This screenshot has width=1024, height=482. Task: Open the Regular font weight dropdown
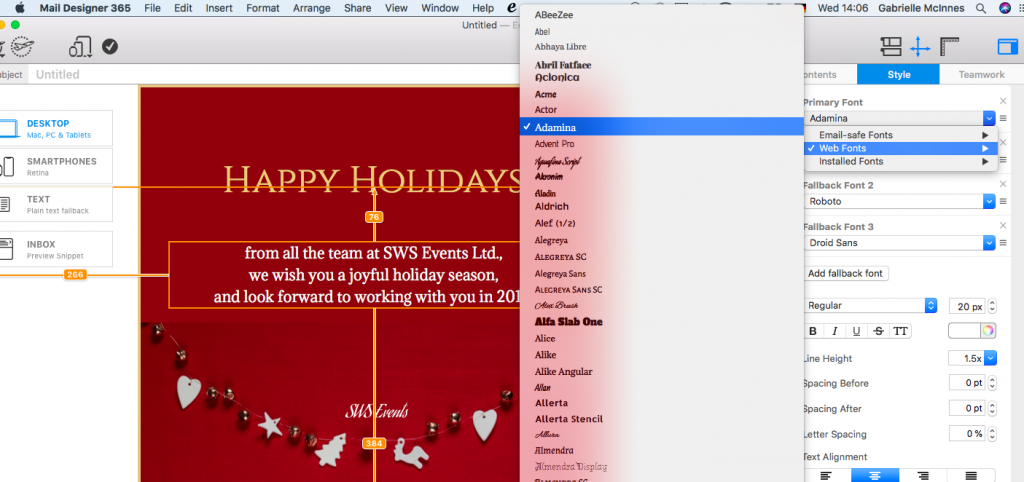[870, 306]
